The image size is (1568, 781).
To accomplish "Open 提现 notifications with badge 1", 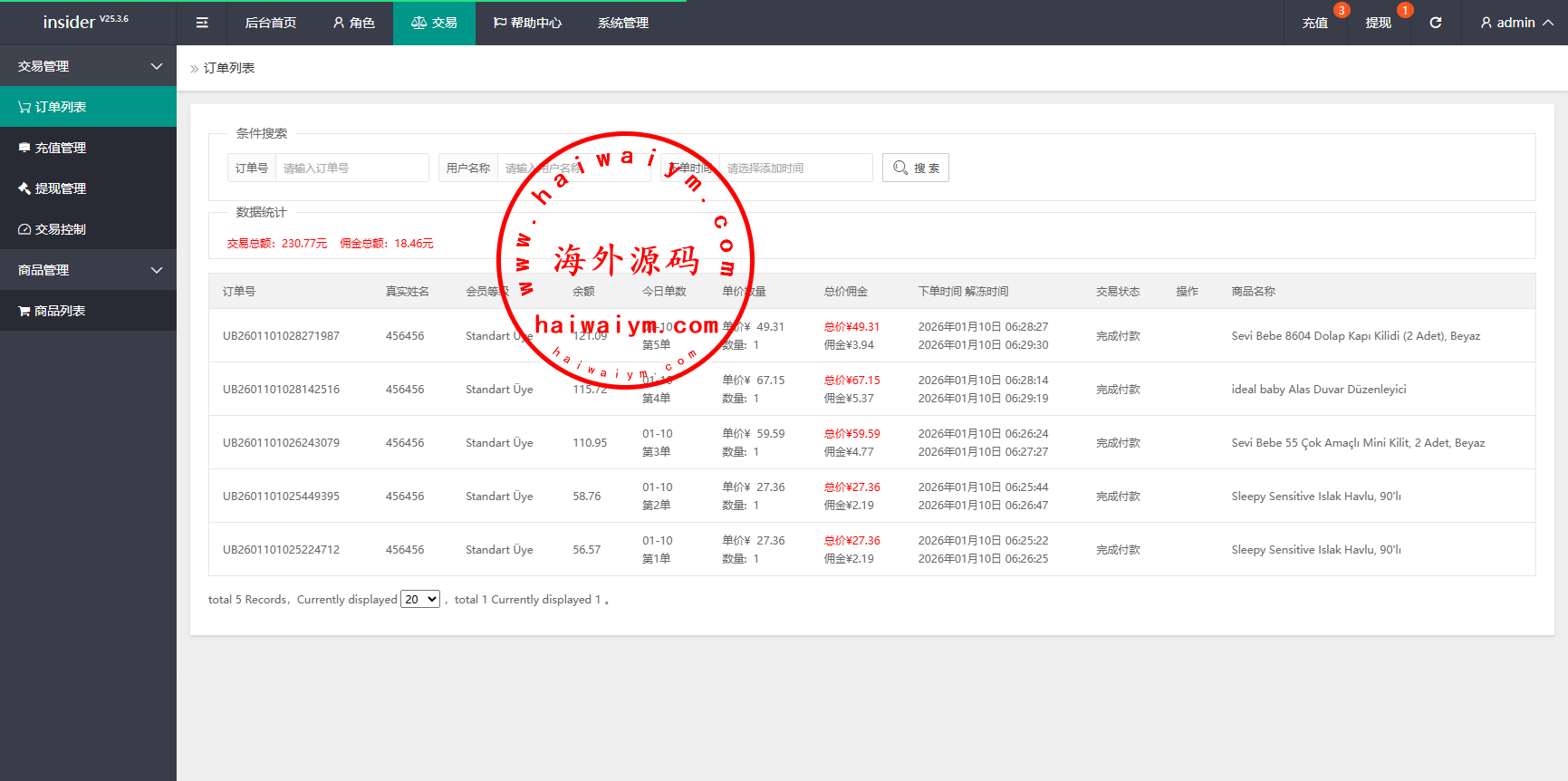I will pyautogui.click(x=1378, y=23).
